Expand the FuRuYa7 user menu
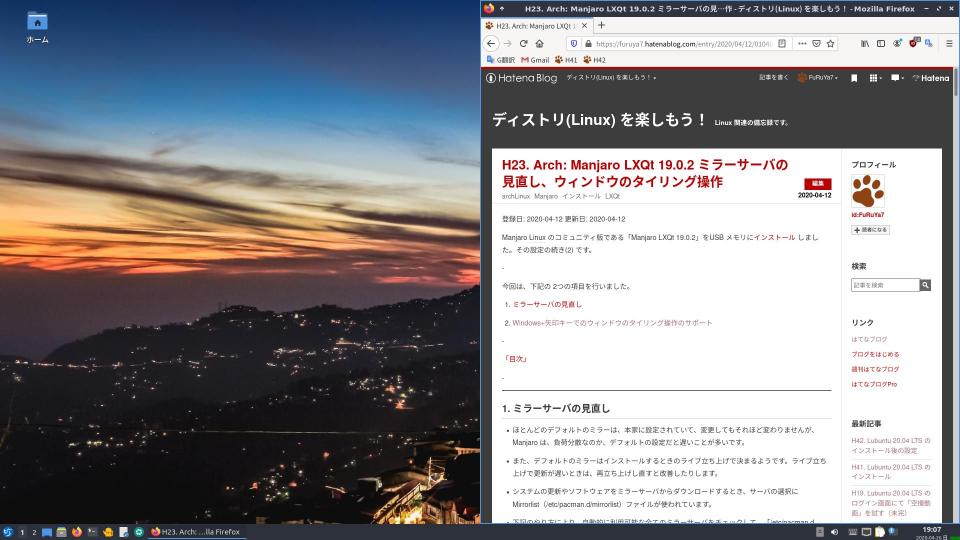Screen dimensions: 960x540 pyautogui.click(x=817, y=78)
